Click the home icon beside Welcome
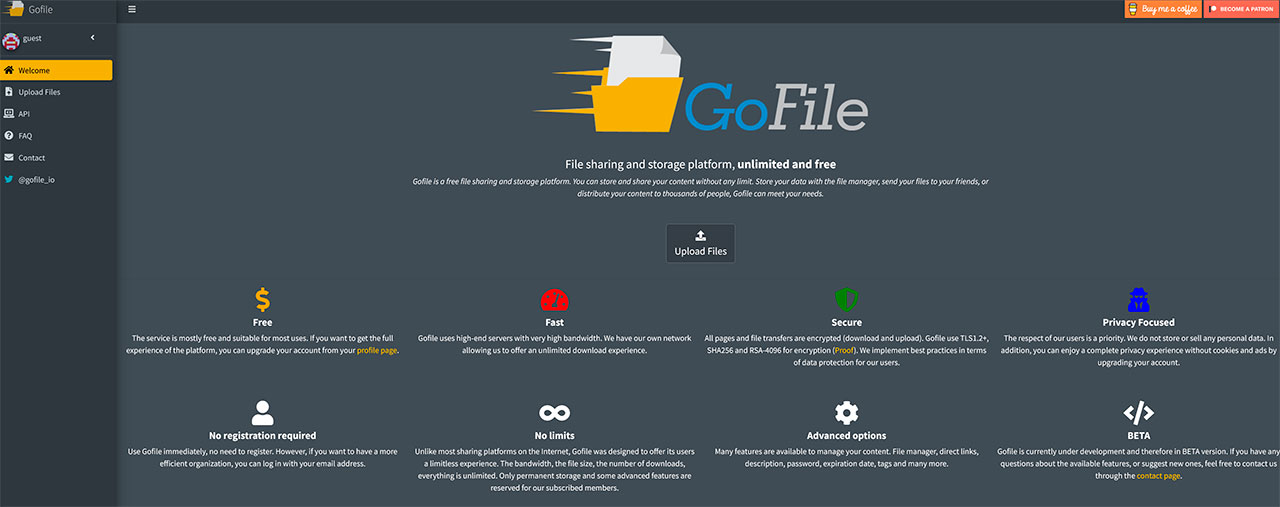This screenshot has height=507, width=1280. (9, 70)
